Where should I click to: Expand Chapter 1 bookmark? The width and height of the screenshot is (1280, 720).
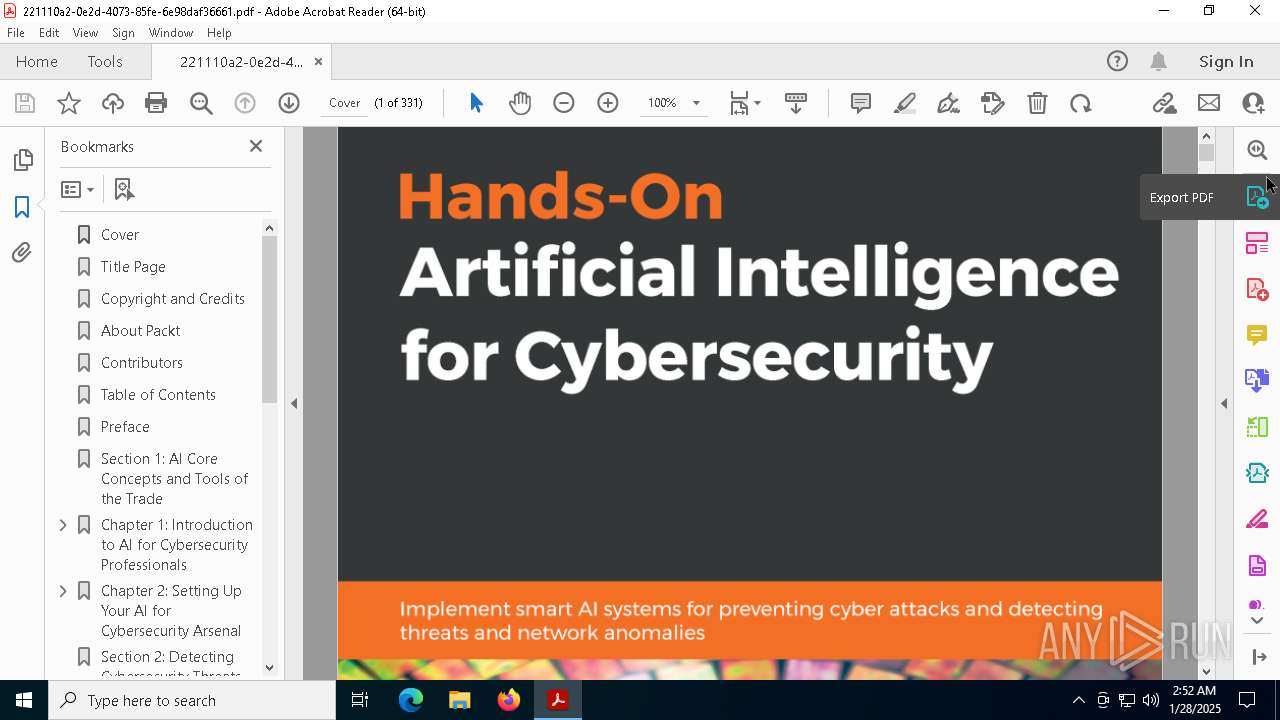click(x=63, y=525)
